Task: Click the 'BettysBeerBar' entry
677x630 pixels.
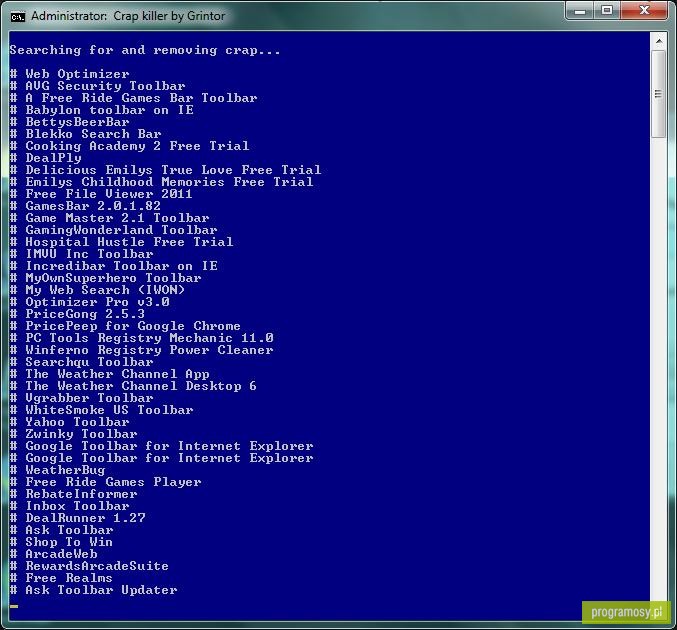Action: (69, 122)
